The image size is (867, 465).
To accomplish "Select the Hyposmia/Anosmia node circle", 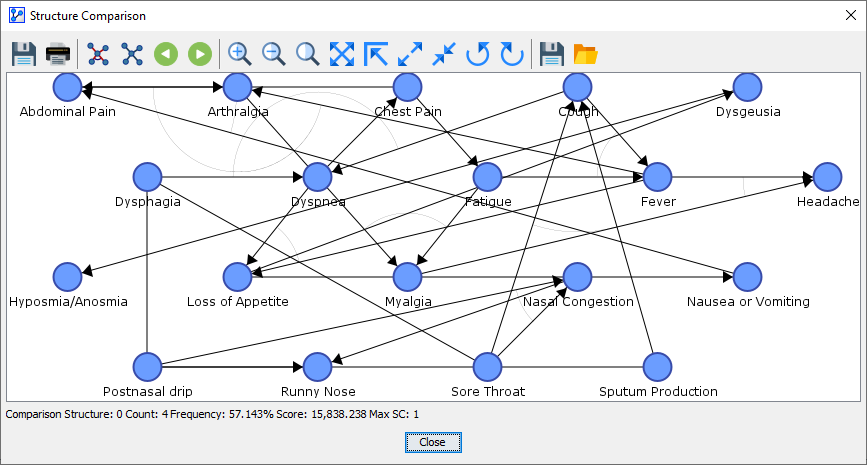I will pos(67,277).
